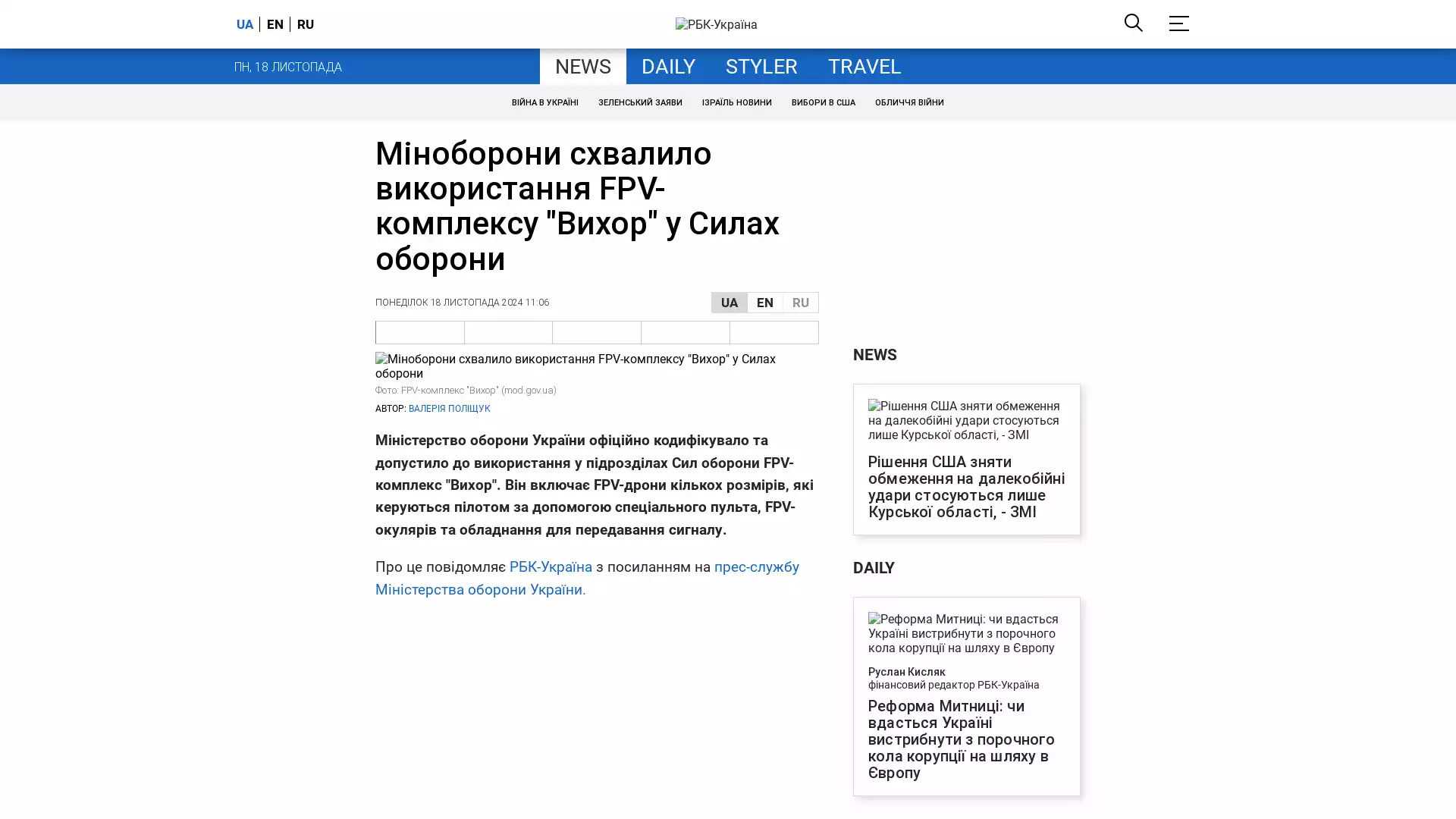Screen dimensions: 1456x819
Task: Open the ВІЙНА В УКРАЇНІ topic link
Action: pyautogui.click(x=544, y=102)
